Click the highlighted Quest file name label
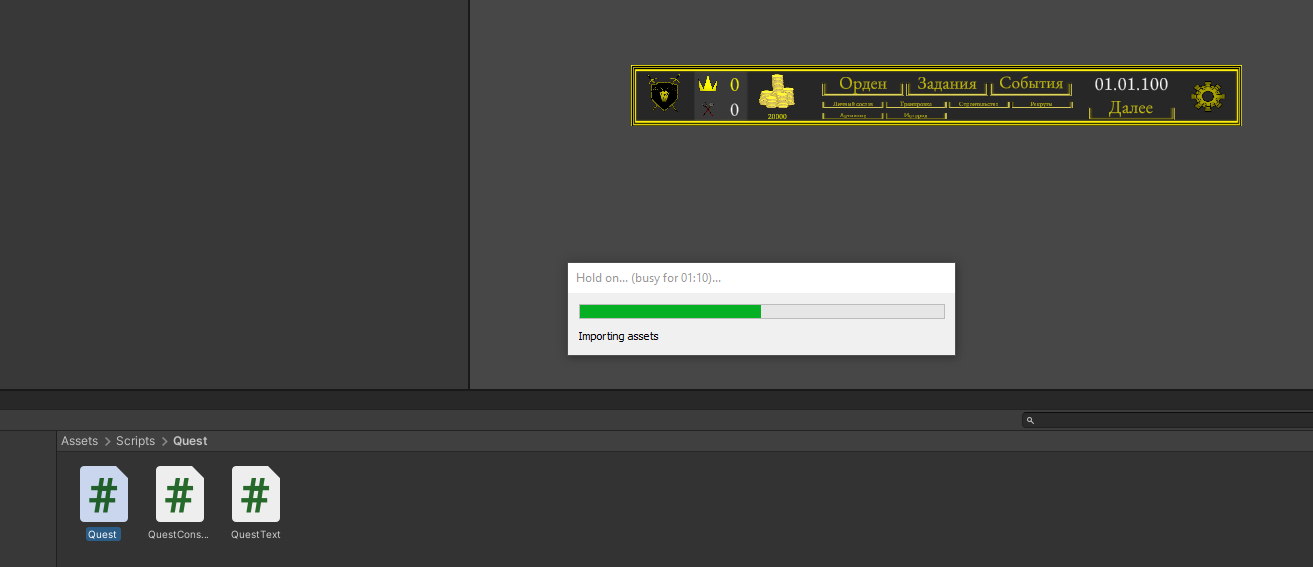Screen dimensions: 1313x567 click(102, 535)
